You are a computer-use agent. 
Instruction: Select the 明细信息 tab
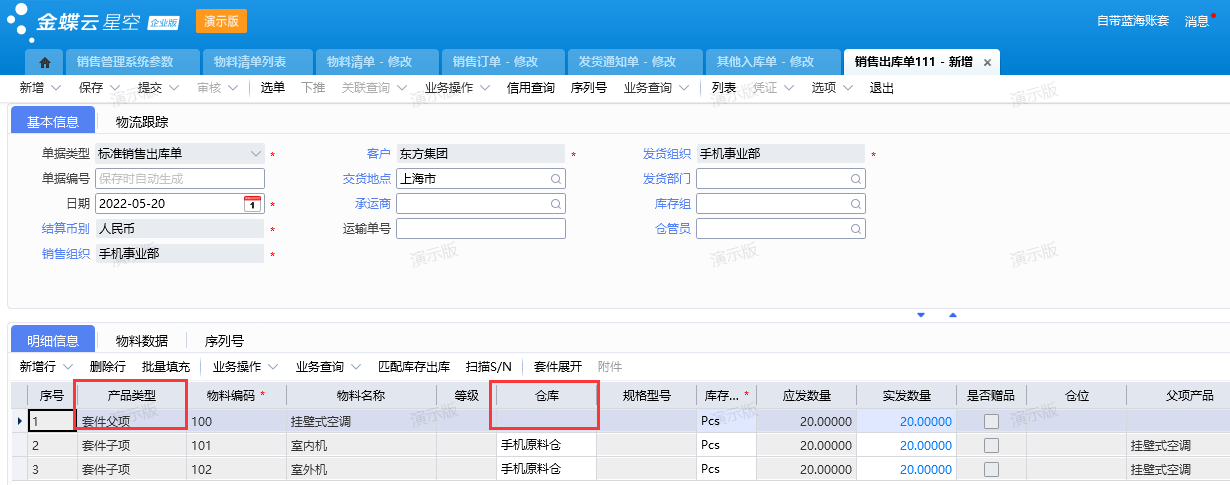point(53,339)
